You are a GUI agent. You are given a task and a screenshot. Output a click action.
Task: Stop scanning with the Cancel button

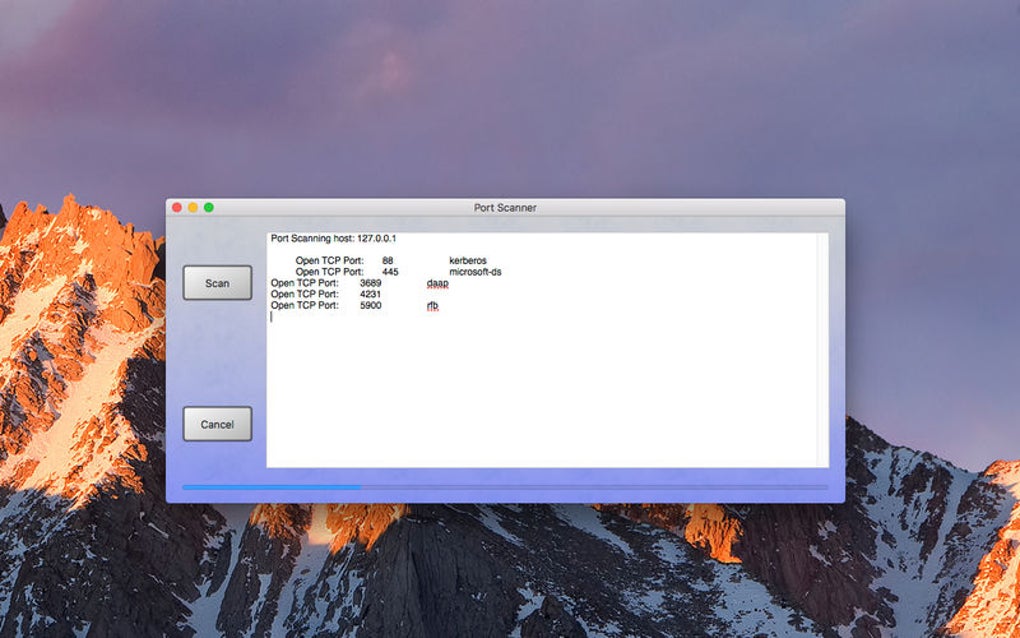tap(217, 424)
